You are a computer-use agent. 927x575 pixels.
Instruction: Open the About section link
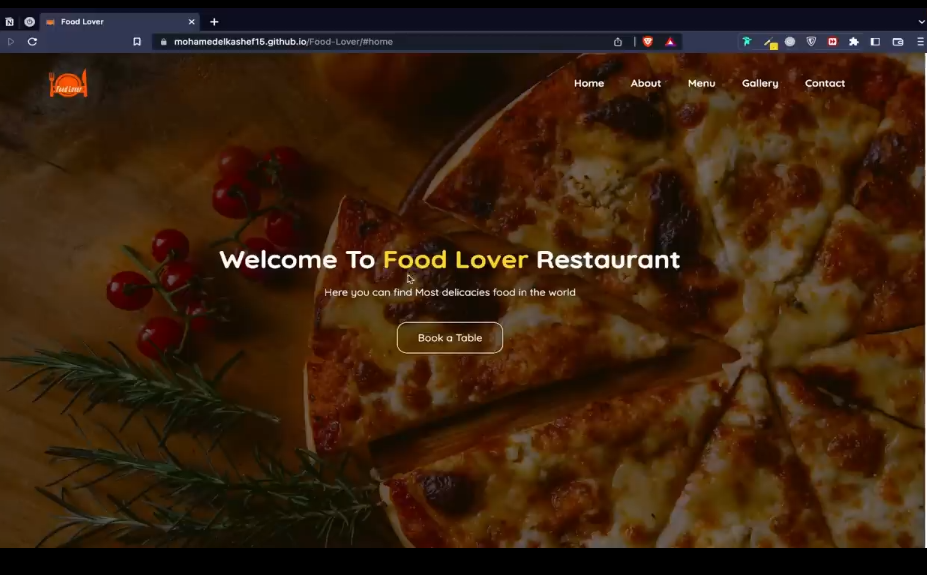coord(646,83)
